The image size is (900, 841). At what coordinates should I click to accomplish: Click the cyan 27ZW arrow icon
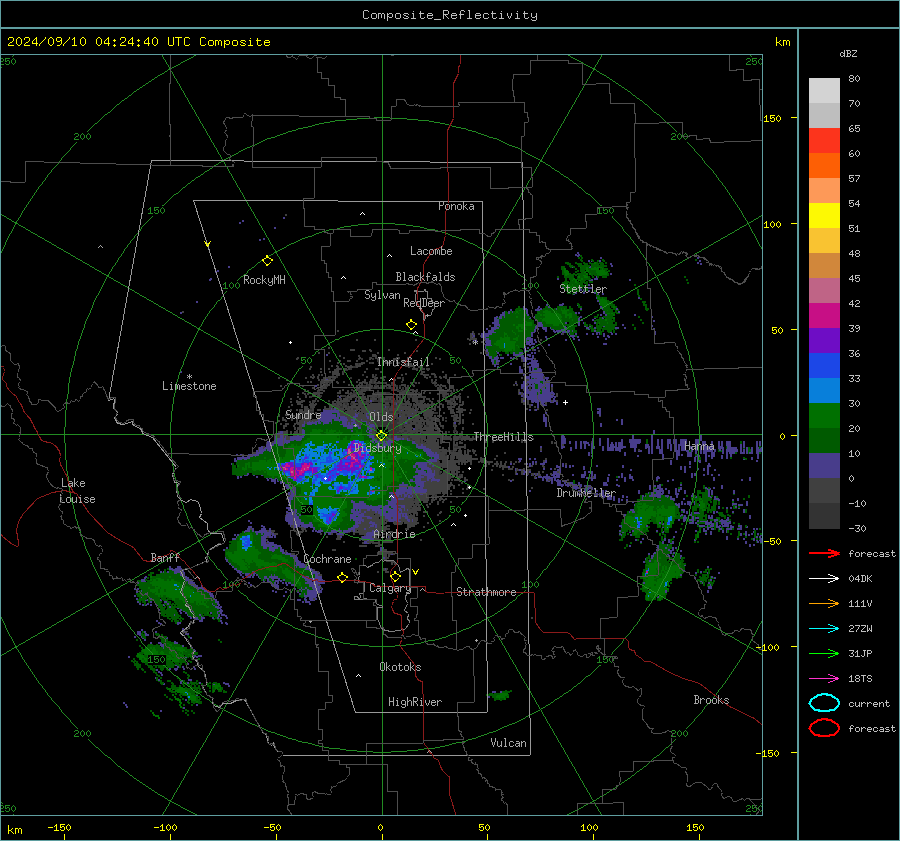point(824,629)
